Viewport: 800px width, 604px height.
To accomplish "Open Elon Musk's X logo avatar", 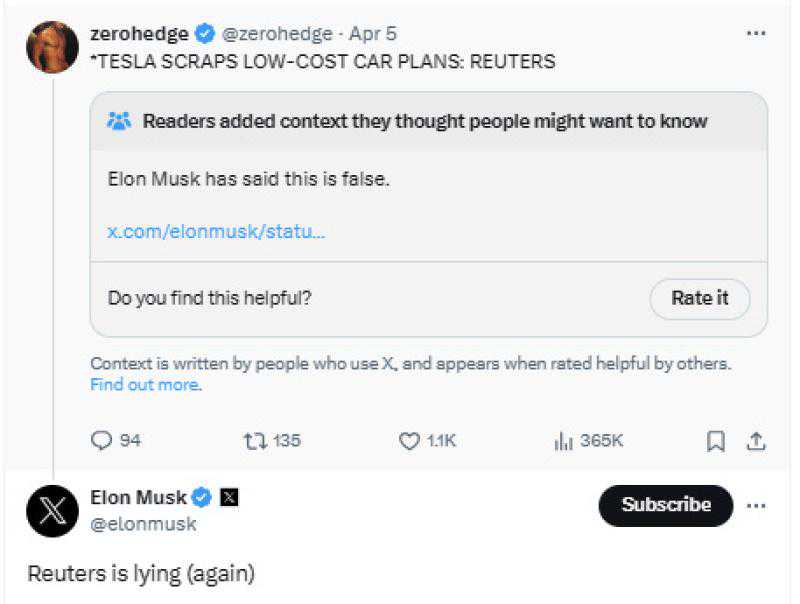I will coord(52,512).
